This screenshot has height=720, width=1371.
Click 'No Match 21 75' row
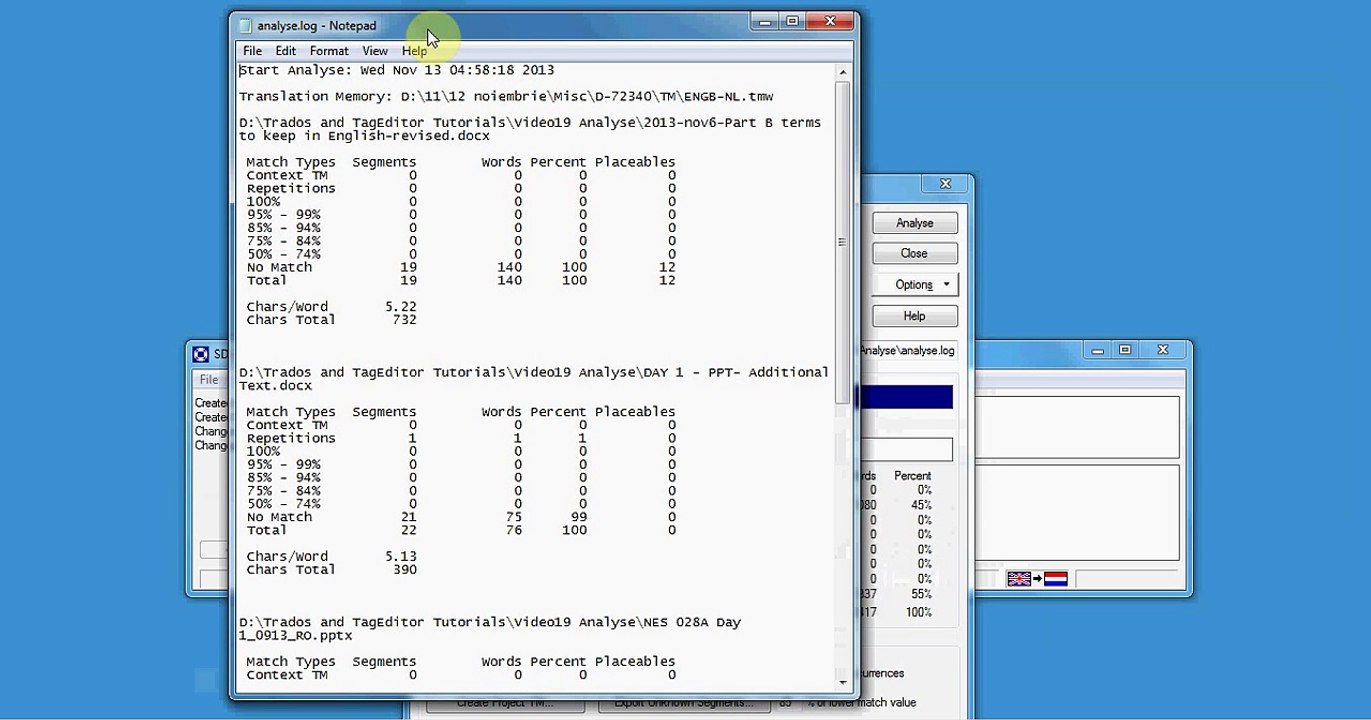tap(461, 518)
